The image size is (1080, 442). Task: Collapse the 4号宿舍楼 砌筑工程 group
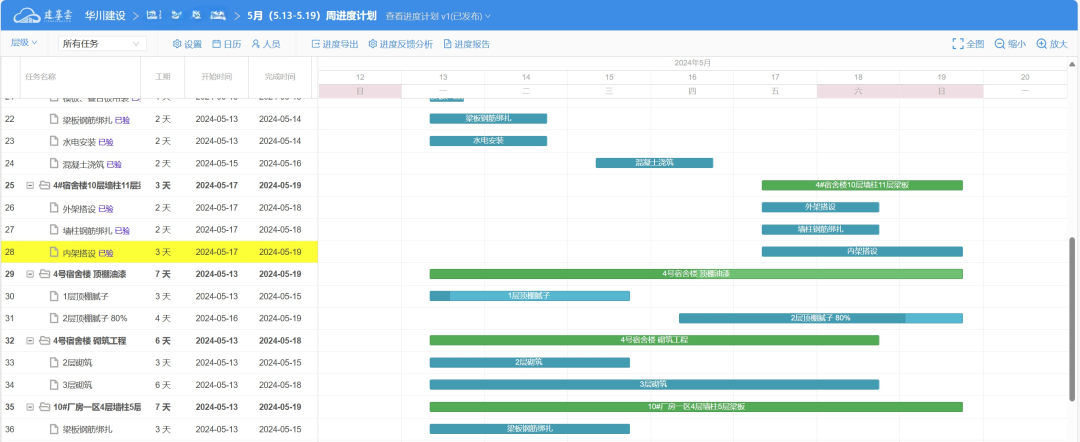click(30, 340)
